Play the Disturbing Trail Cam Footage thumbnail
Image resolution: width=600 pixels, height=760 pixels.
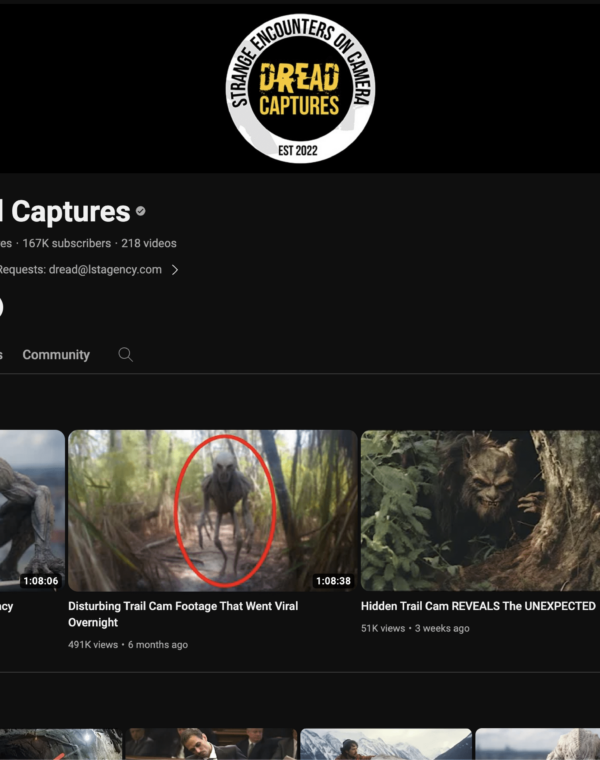coord(213,510)
